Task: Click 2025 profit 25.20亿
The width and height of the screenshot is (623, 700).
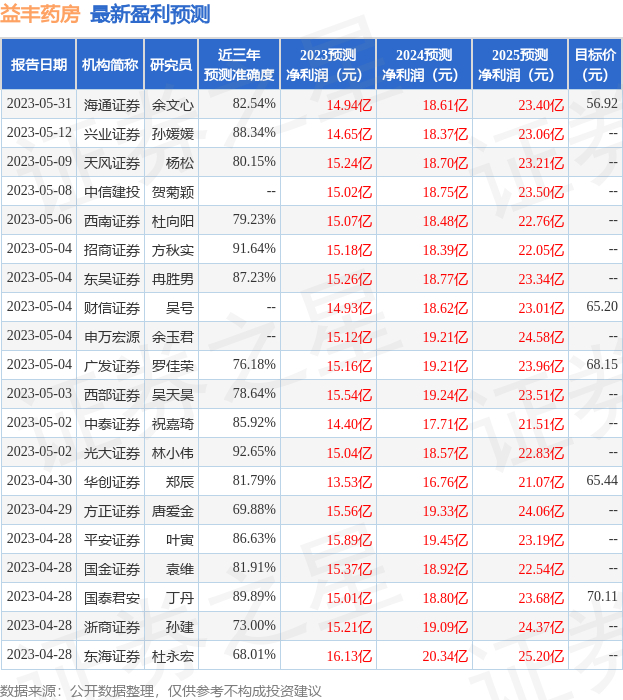Action: tap(541, 656)
